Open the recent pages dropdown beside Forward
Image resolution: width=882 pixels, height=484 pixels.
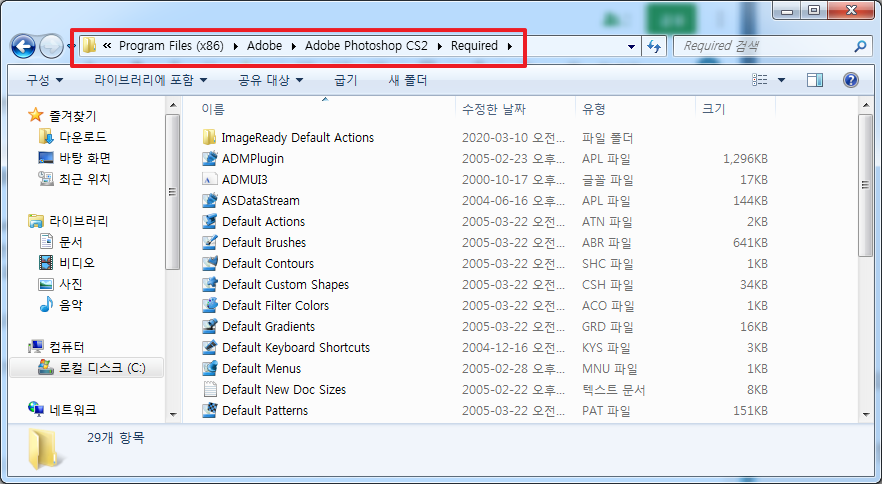(70, 46)
